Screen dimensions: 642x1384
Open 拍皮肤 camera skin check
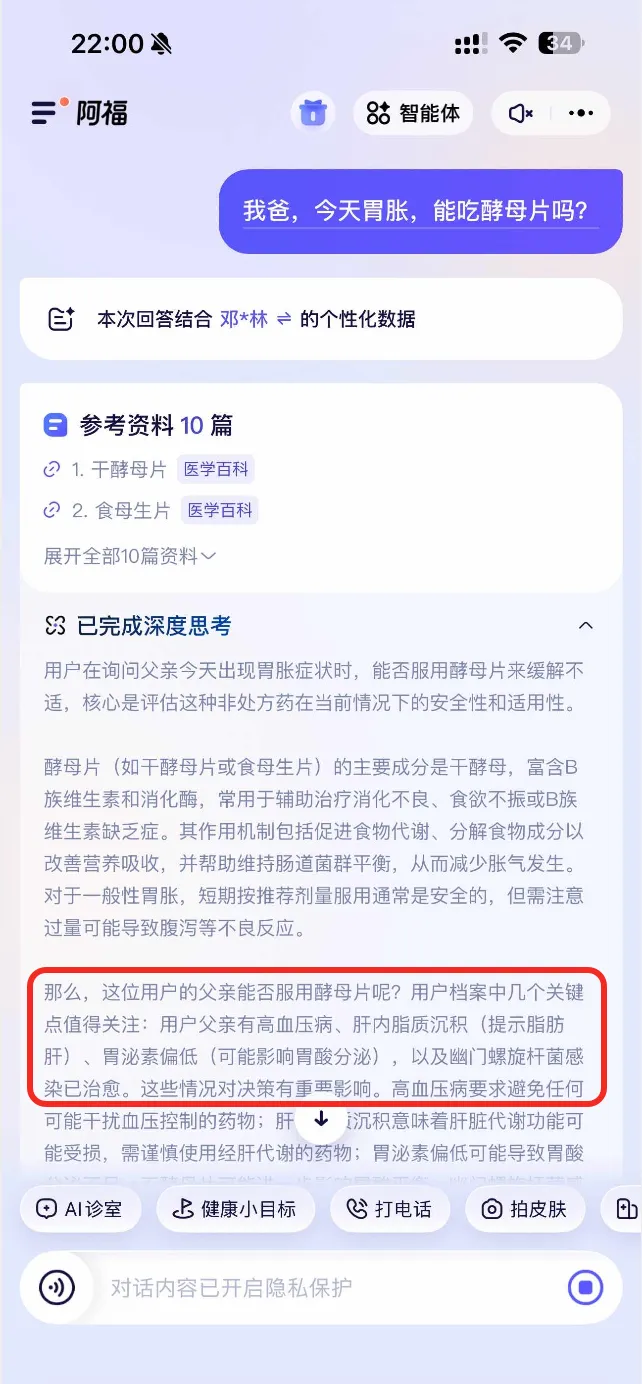tap(523, 1209)
